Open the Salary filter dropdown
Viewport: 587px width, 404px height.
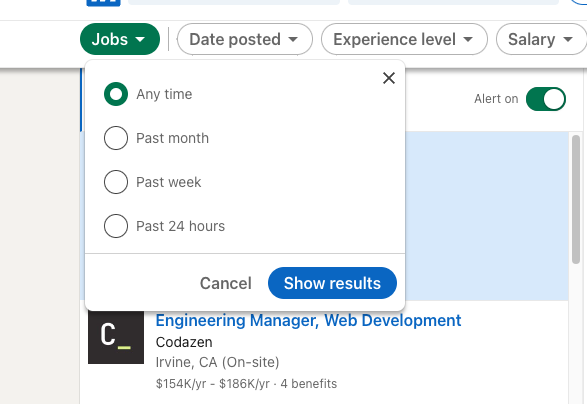541,39
